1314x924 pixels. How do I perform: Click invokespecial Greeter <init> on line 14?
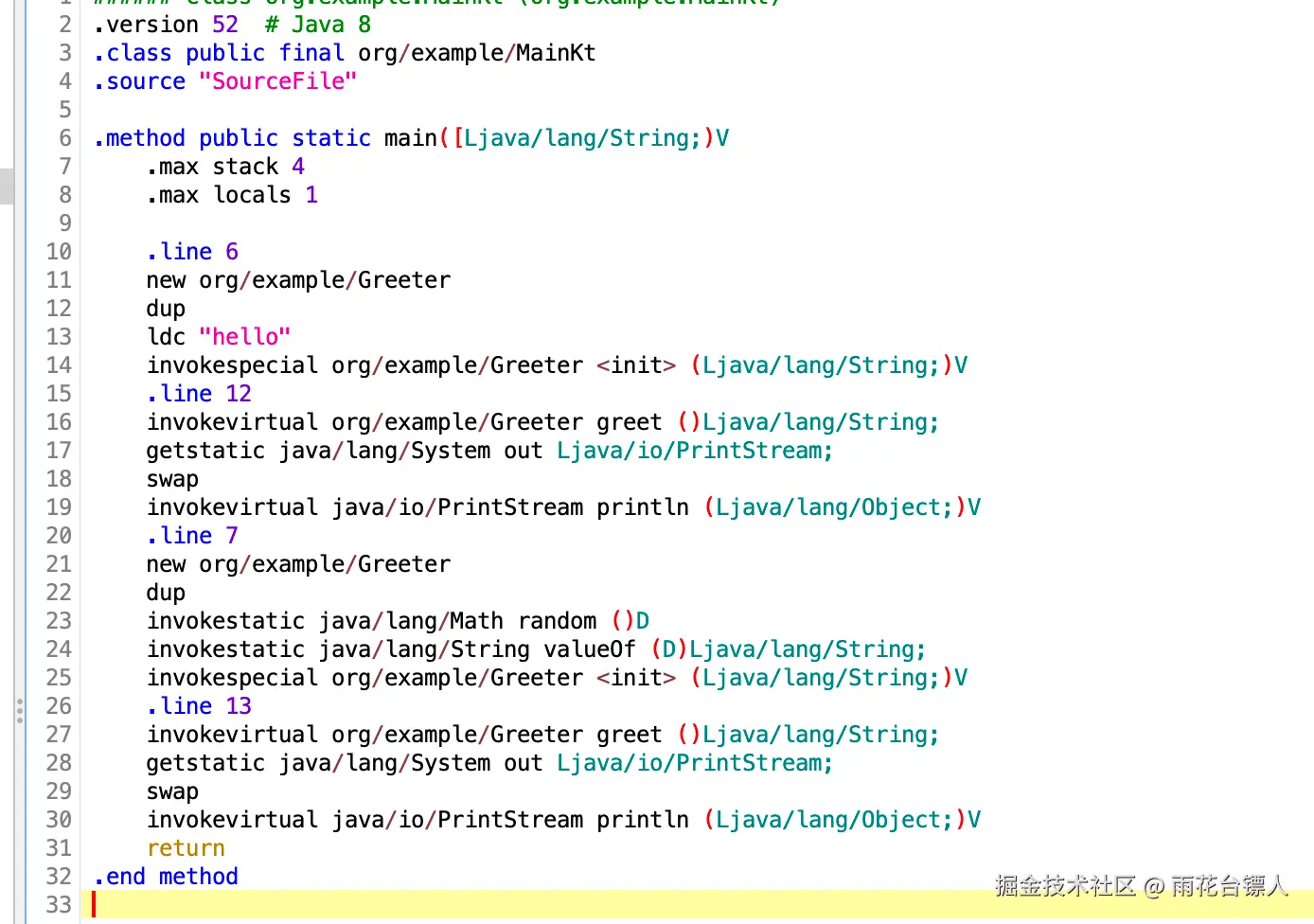558,365
